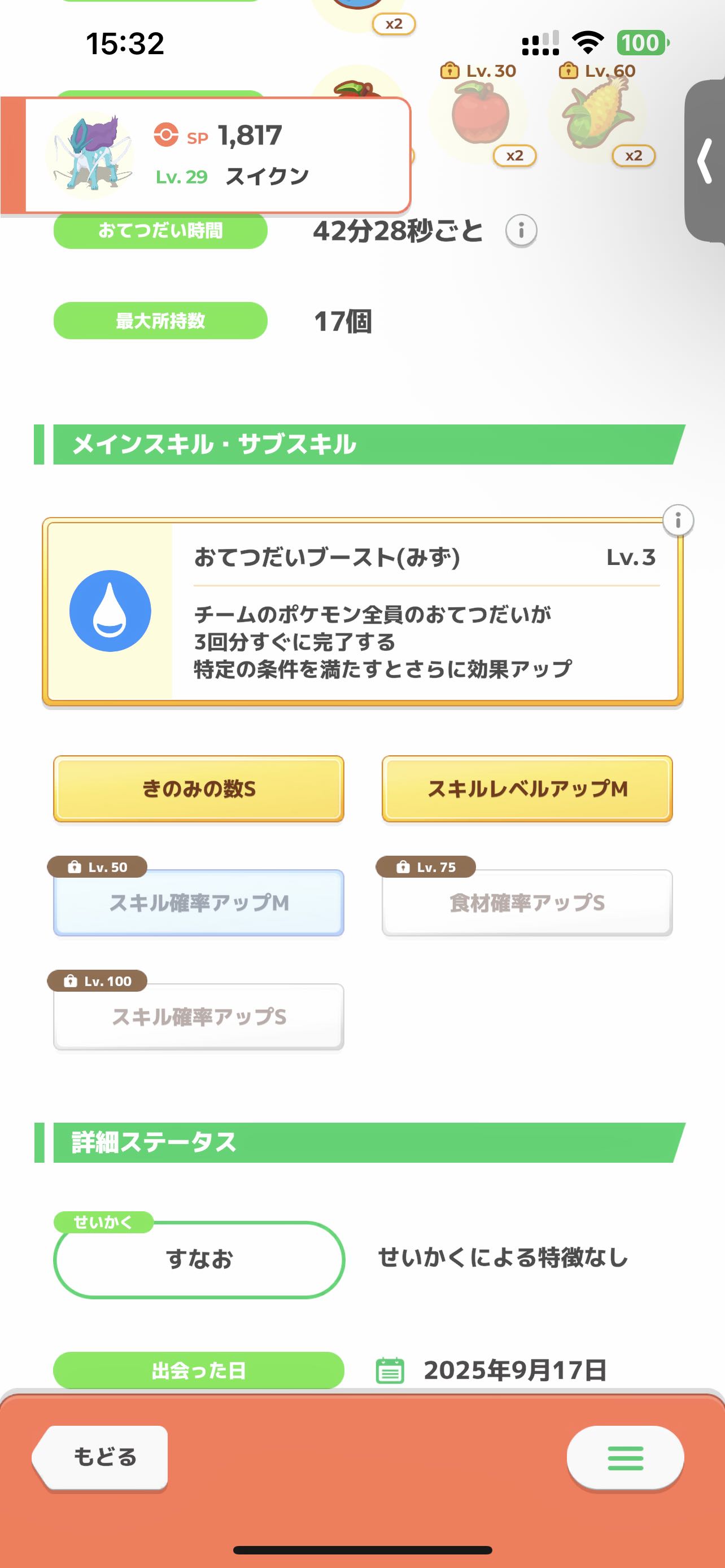Tap locked 食材確率アップS sub skill
The width and height of the screenshot is (725, 1568).
(527, 903)
